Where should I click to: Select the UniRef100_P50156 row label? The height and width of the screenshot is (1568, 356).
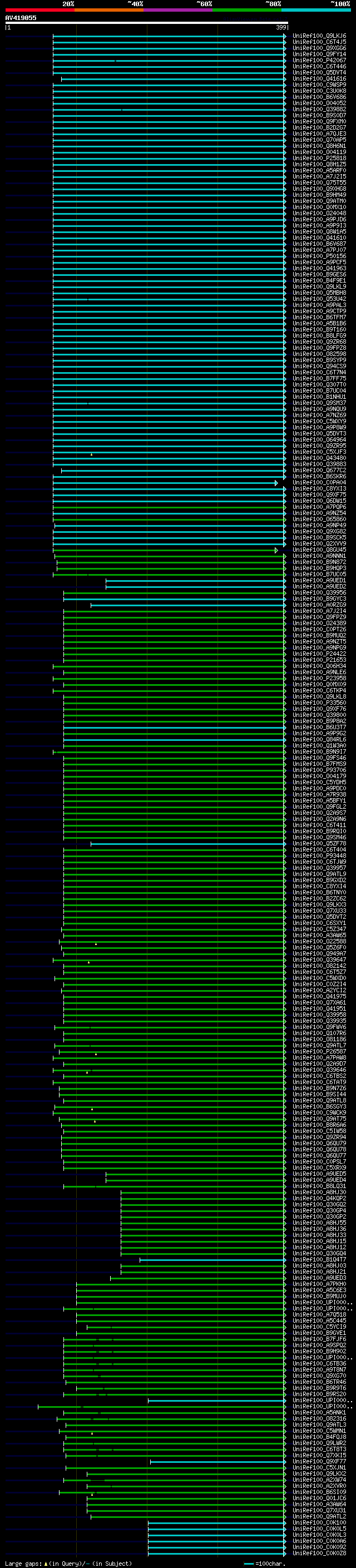pos(319,256)
